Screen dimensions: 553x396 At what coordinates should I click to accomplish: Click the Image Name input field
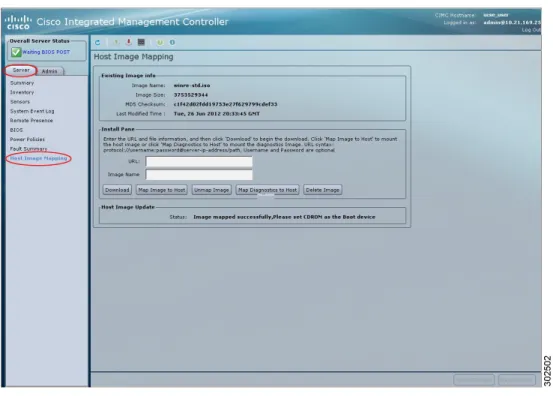coord(199,175)
